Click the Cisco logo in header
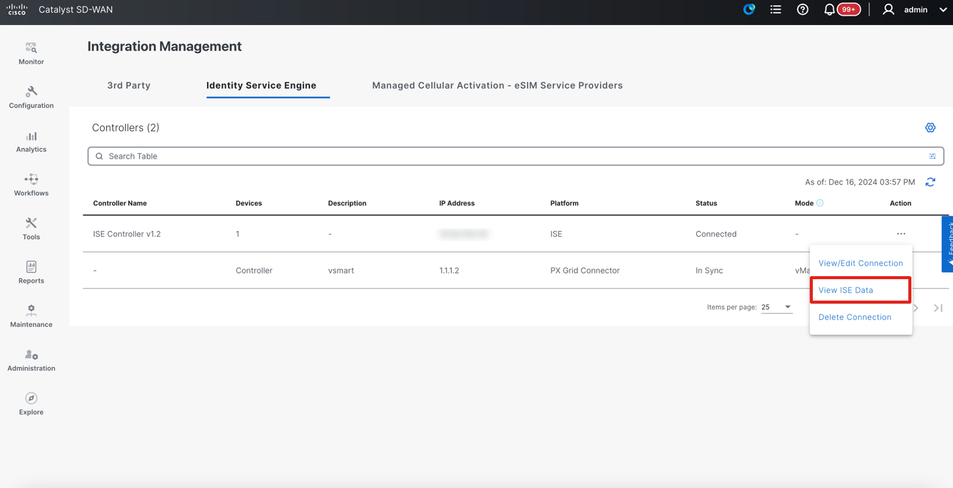 17,10
